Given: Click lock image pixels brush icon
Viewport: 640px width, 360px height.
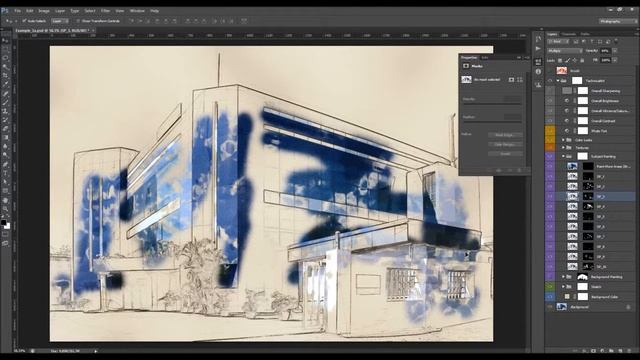Looking at the screenshot, I should click(x=567, y=60).
